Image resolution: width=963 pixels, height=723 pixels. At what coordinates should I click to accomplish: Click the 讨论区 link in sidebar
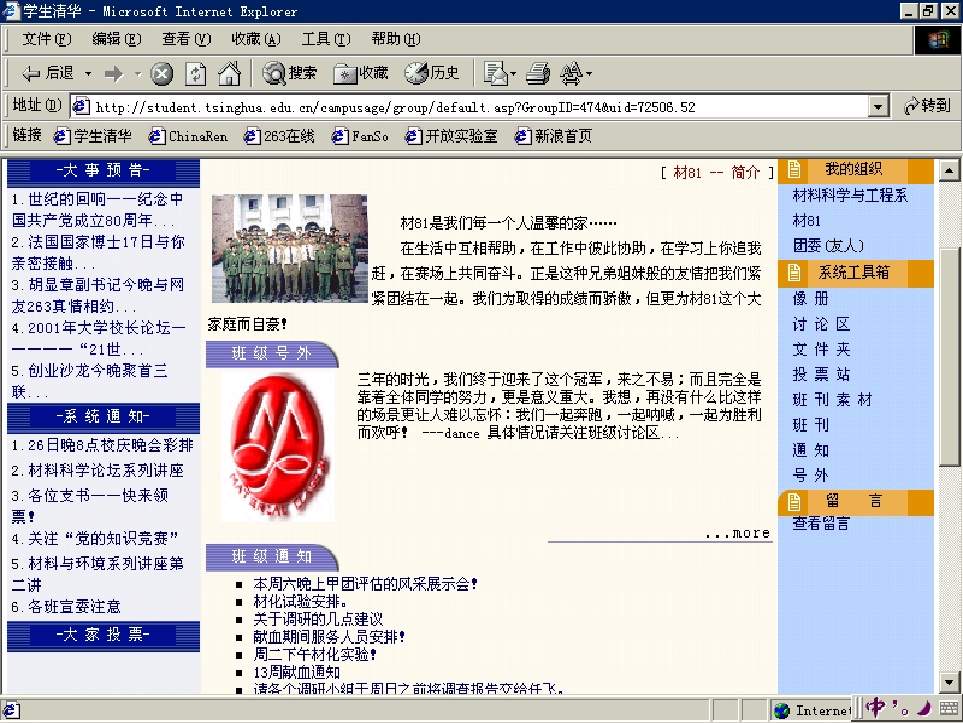pos(820,324)
